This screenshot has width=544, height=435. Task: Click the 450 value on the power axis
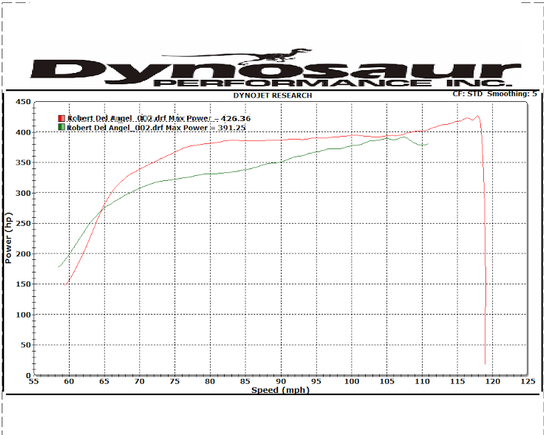coord(23,102)
